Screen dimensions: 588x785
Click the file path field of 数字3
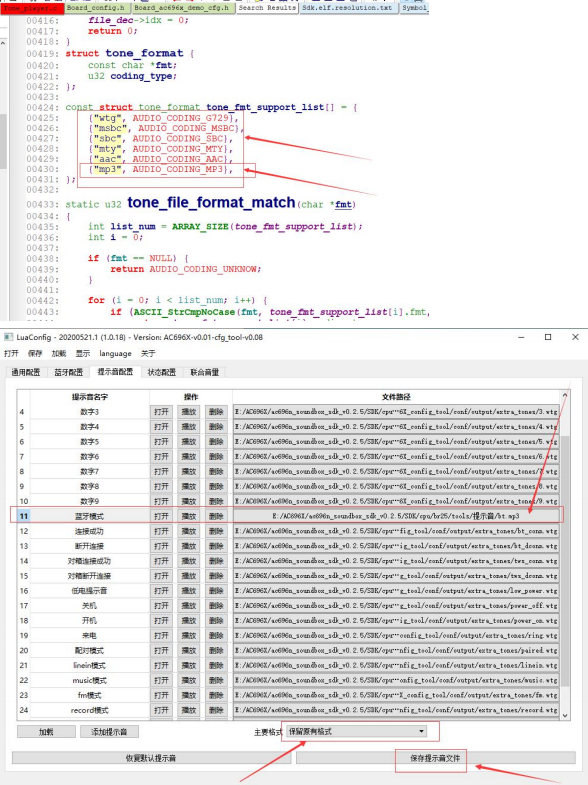(396, 412)
